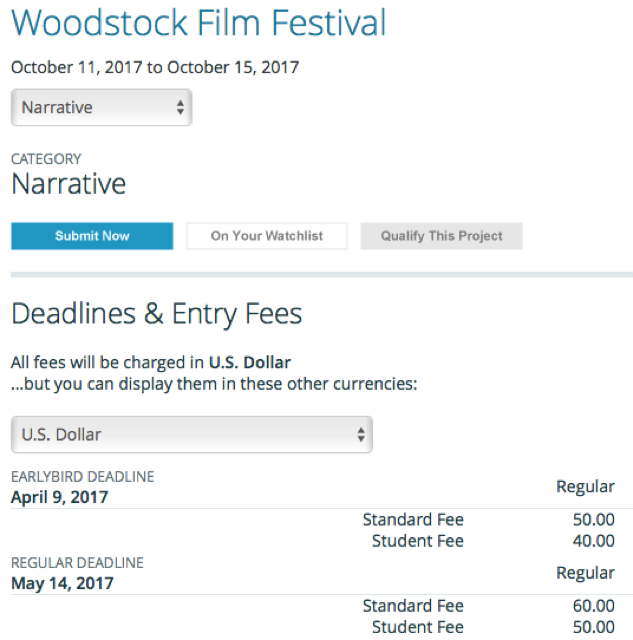Click the Woodstock Film Festival title
Viewport: 633px width, 640px height.
(x=198, y=22)
